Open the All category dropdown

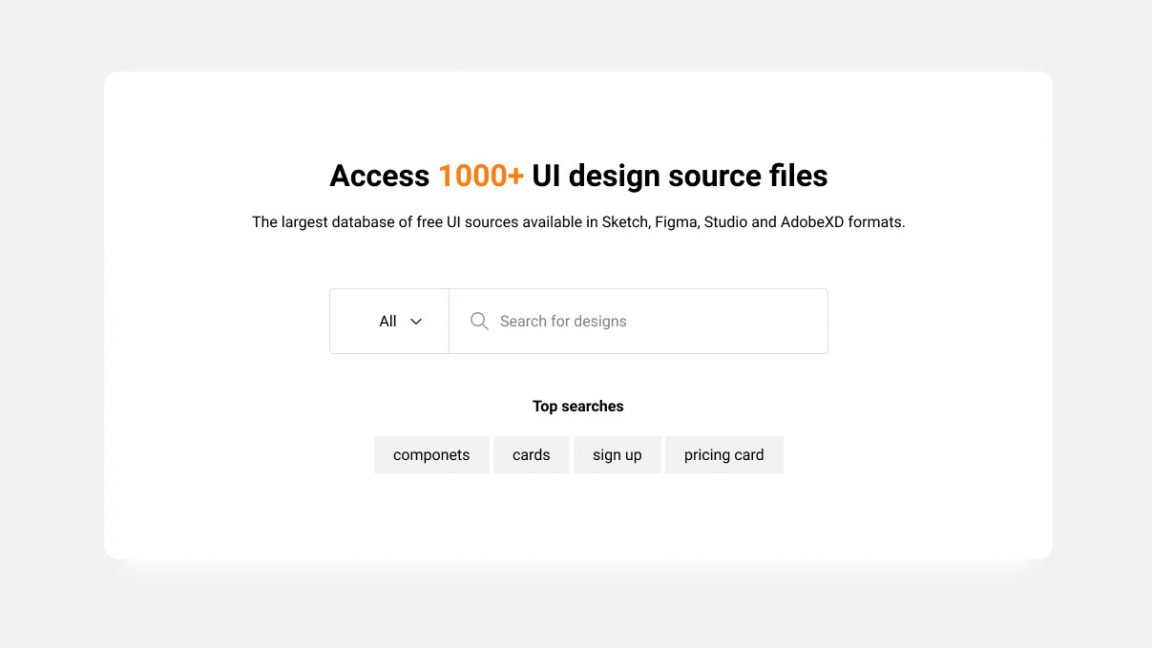pos(389,321)
